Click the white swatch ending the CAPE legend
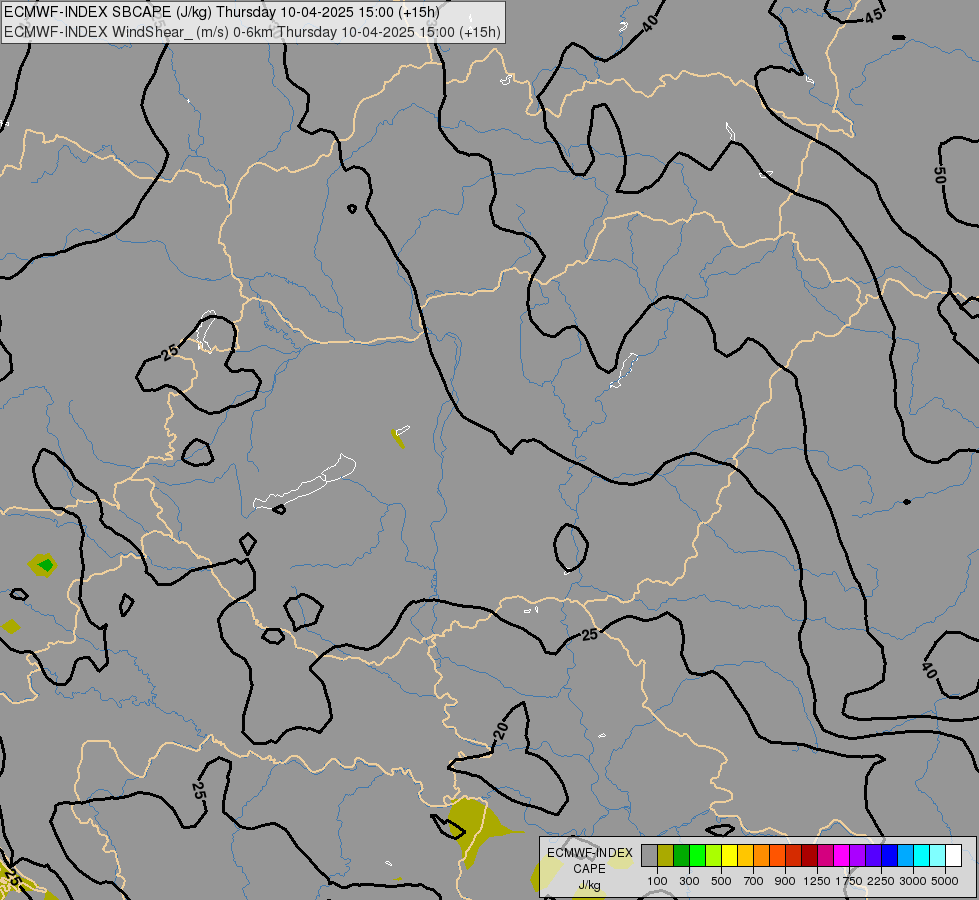 click(953, 855)
